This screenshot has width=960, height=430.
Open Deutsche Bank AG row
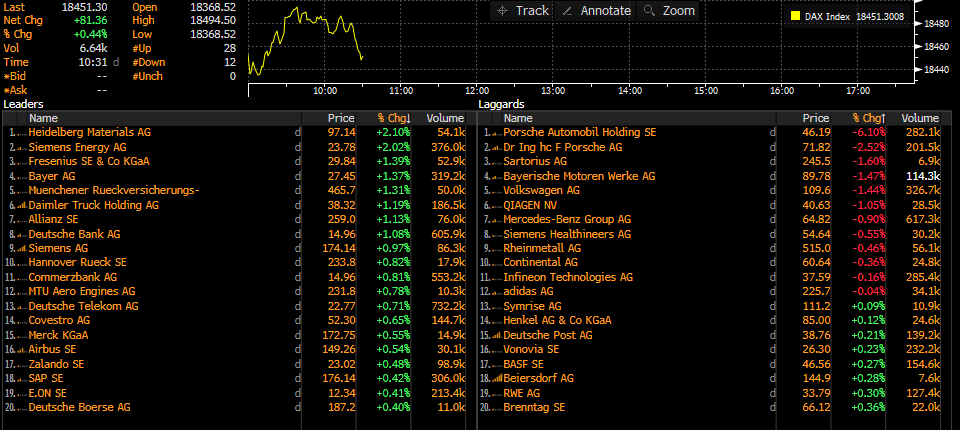pos(74,234)
